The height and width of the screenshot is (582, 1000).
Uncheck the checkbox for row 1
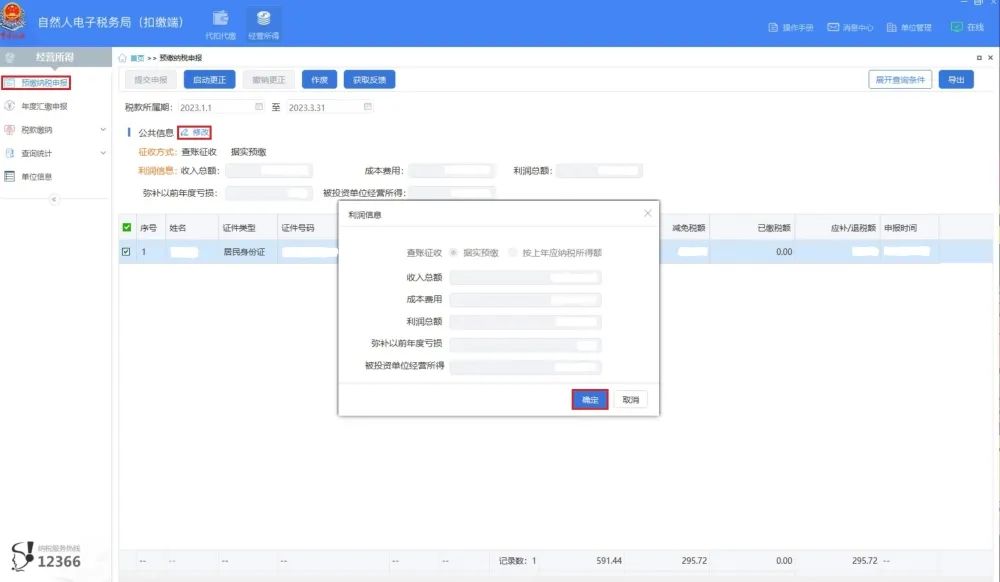[x=126, y=252]
